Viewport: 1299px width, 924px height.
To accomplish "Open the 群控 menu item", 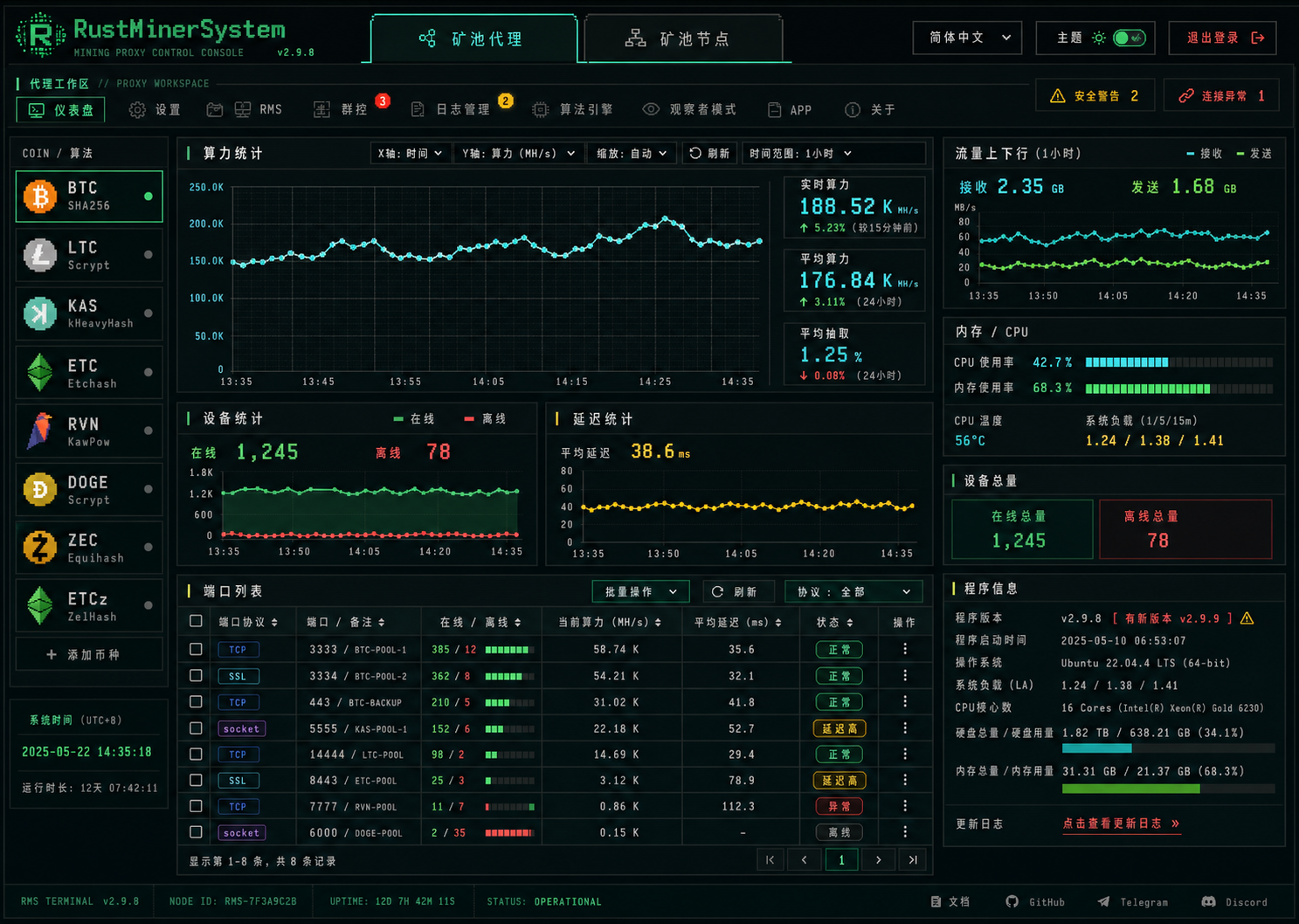I will pos(341,110).
